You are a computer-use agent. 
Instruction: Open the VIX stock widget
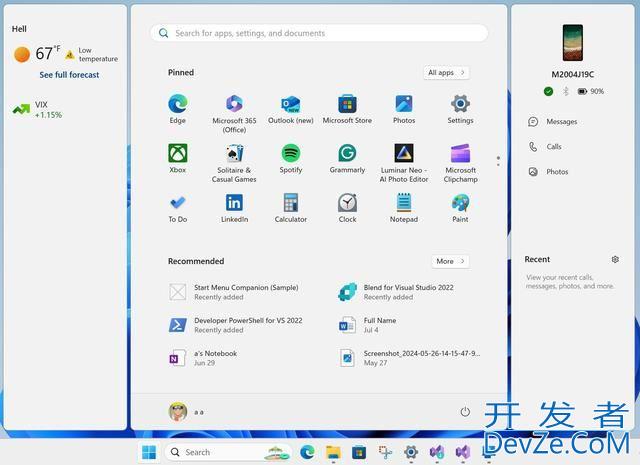[38, 109]
